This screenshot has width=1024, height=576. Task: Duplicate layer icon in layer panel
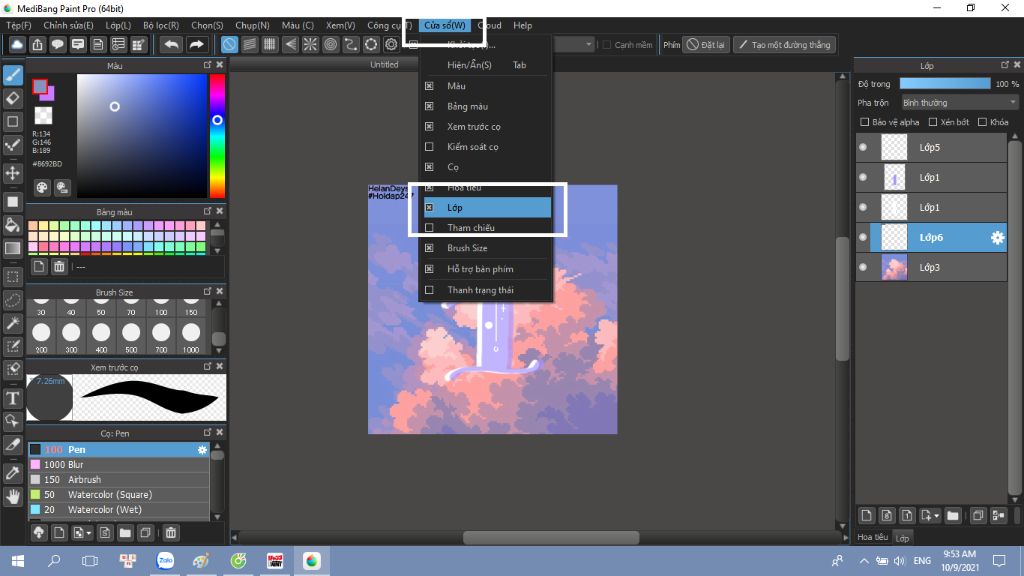[x=978, y=516]
